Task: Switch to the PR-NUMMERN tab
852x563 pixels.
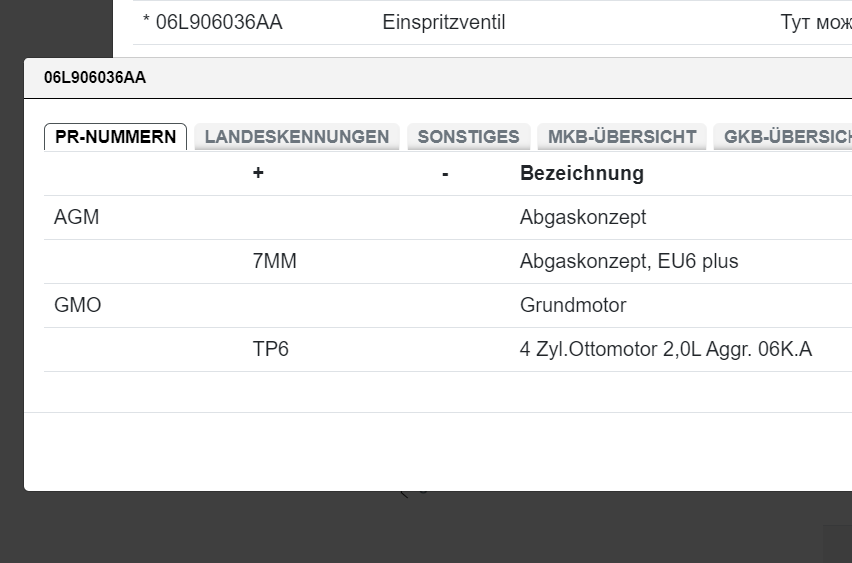Action: 115,137
